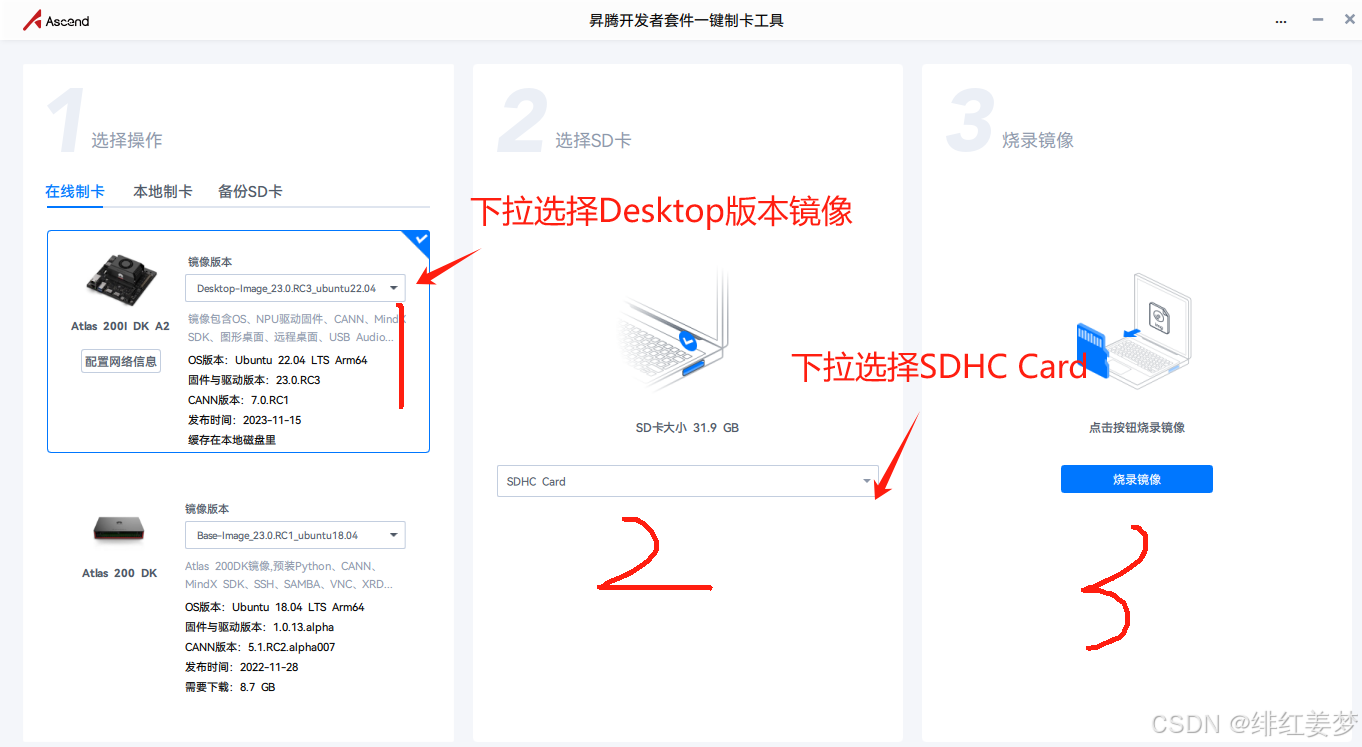Select the Atlas 200I DK A2 board image
This screenshot has width=1362, height=747.
pos(121,278)
